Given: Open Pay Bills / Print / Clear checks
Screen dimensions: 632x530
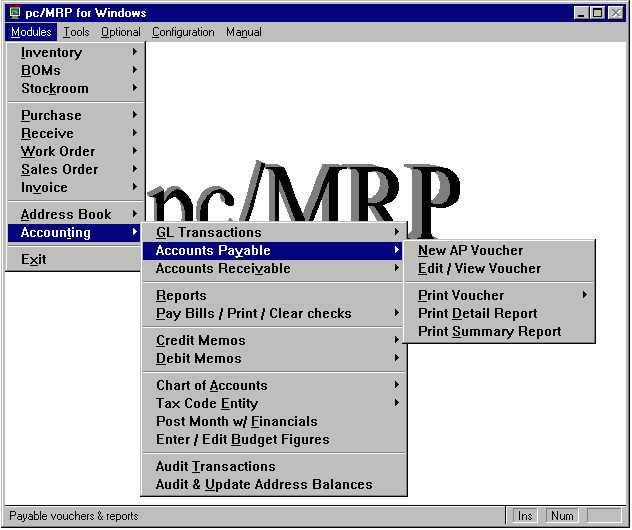Looking at the screenshot, I should click(274, 313).
